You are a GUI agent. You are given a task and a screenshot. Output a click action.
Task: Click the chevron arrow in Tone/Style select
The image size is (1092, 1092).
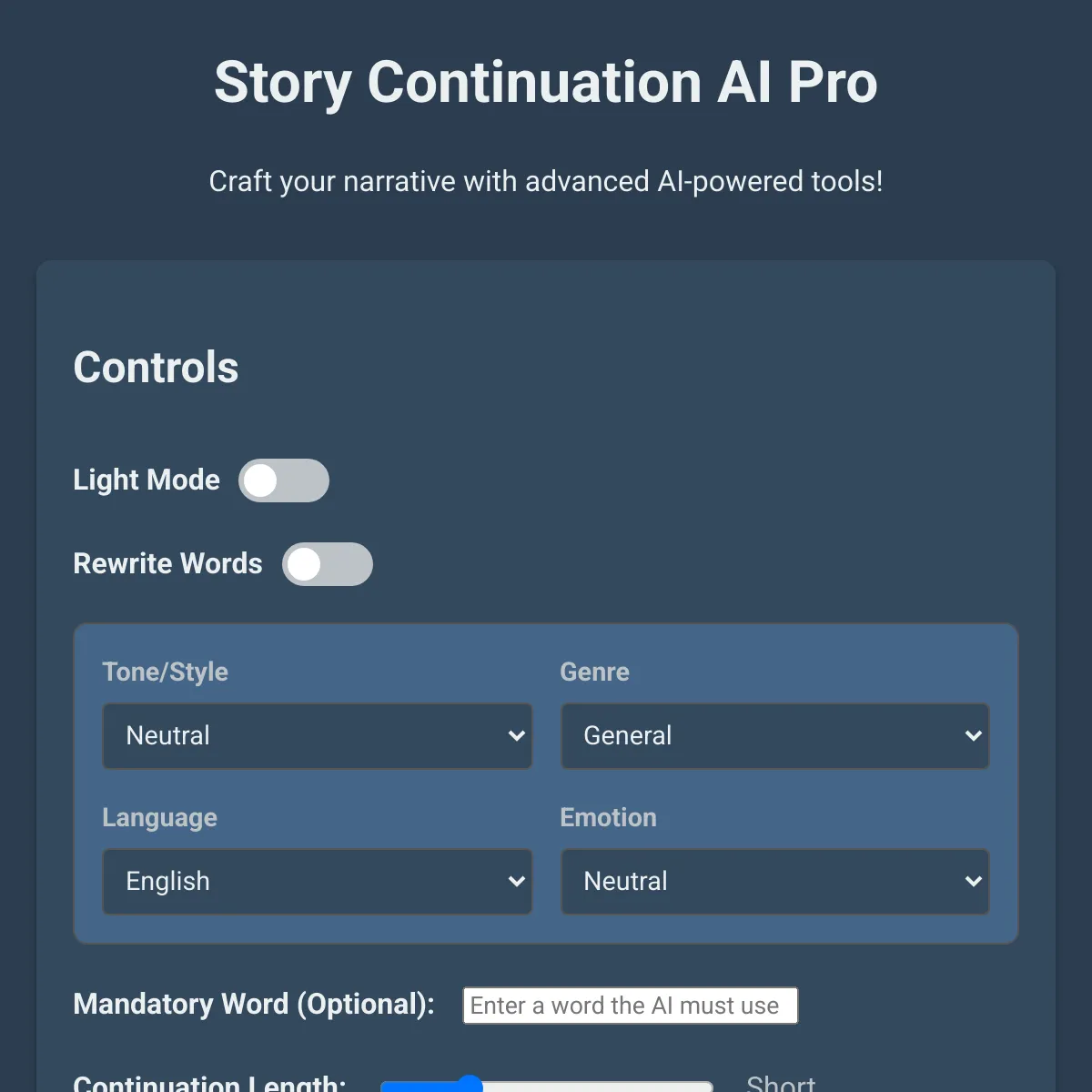[x=516, y=736]
